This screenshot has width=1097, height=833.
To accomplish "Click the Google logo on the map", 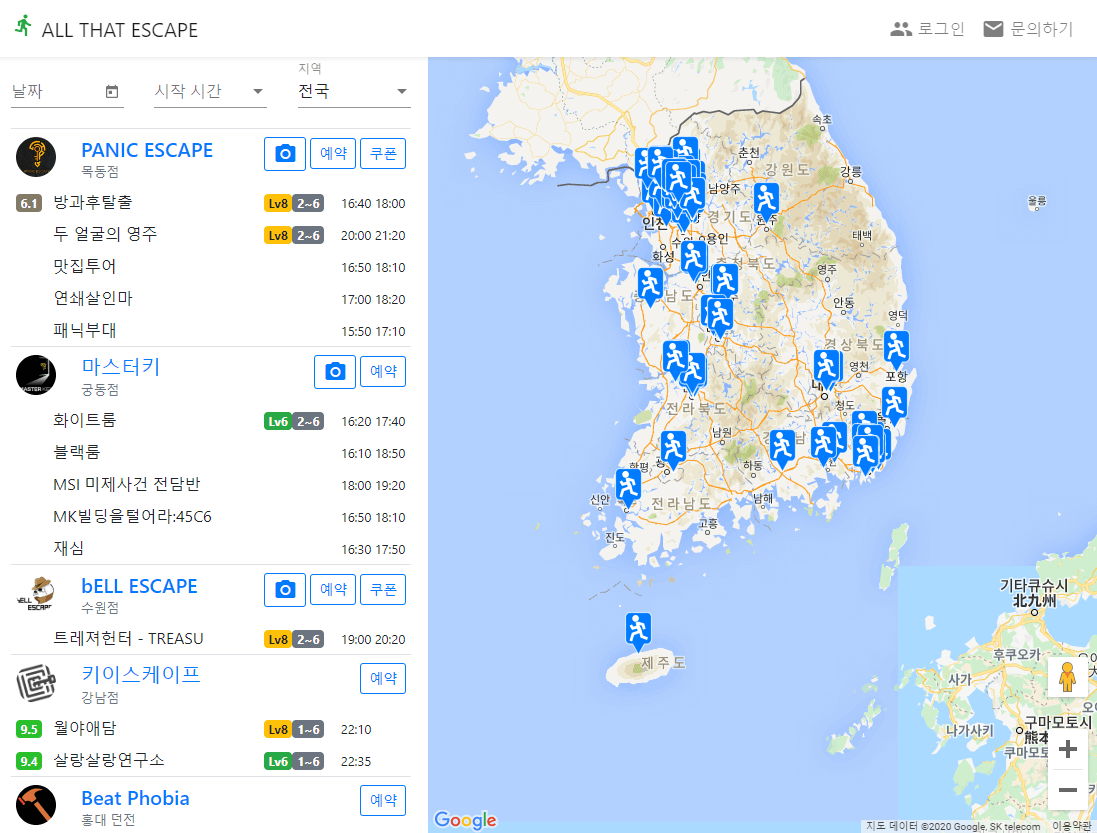I will coord(465,820).
